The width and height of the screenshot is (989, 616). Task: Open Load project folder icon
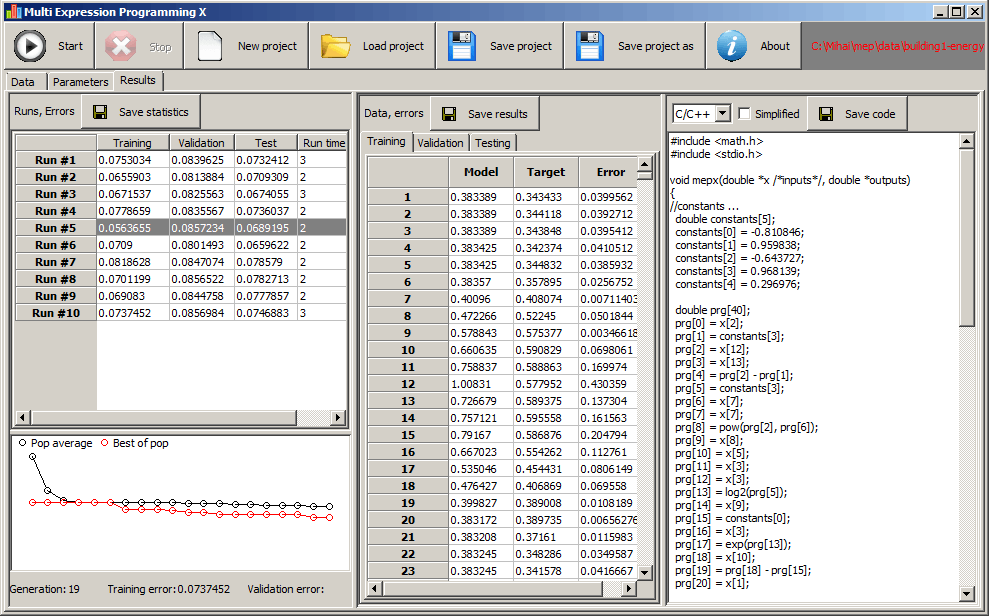[x=336, y=46]
